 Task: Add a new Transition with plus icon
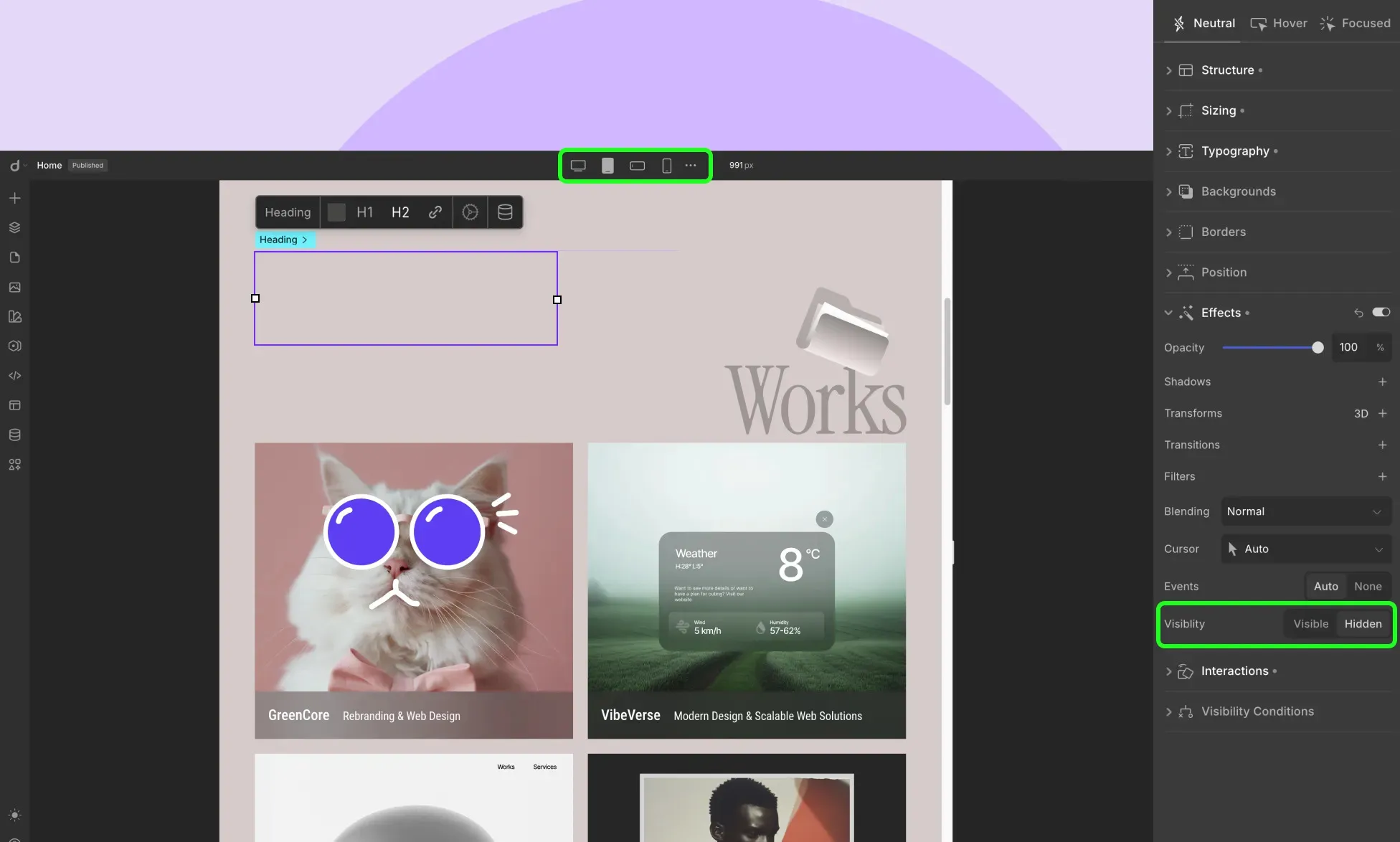tap(1382, 445)
